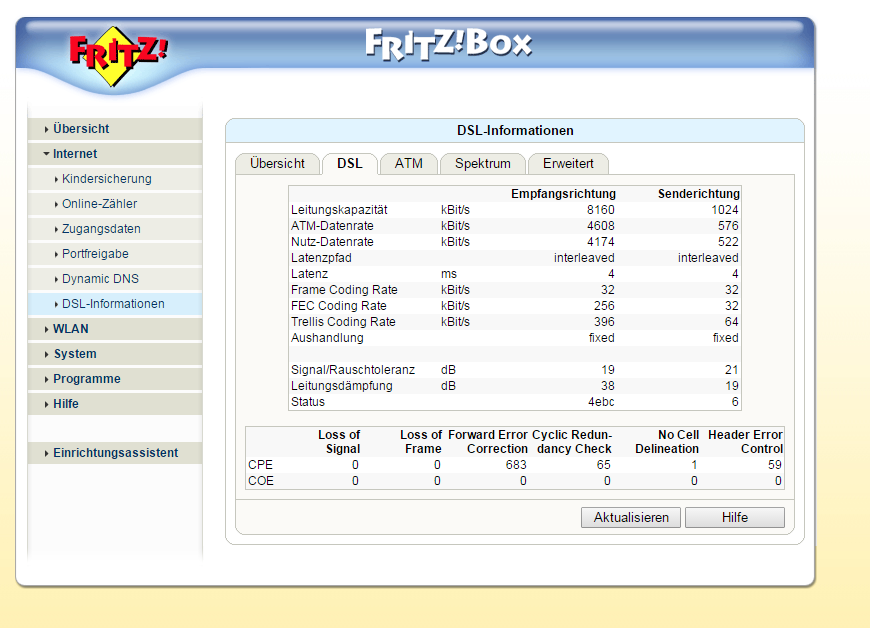The image size is (877, 639).
Task: Expand the Hilfe sidebar arrow
Action: click(x=46, y=405)
